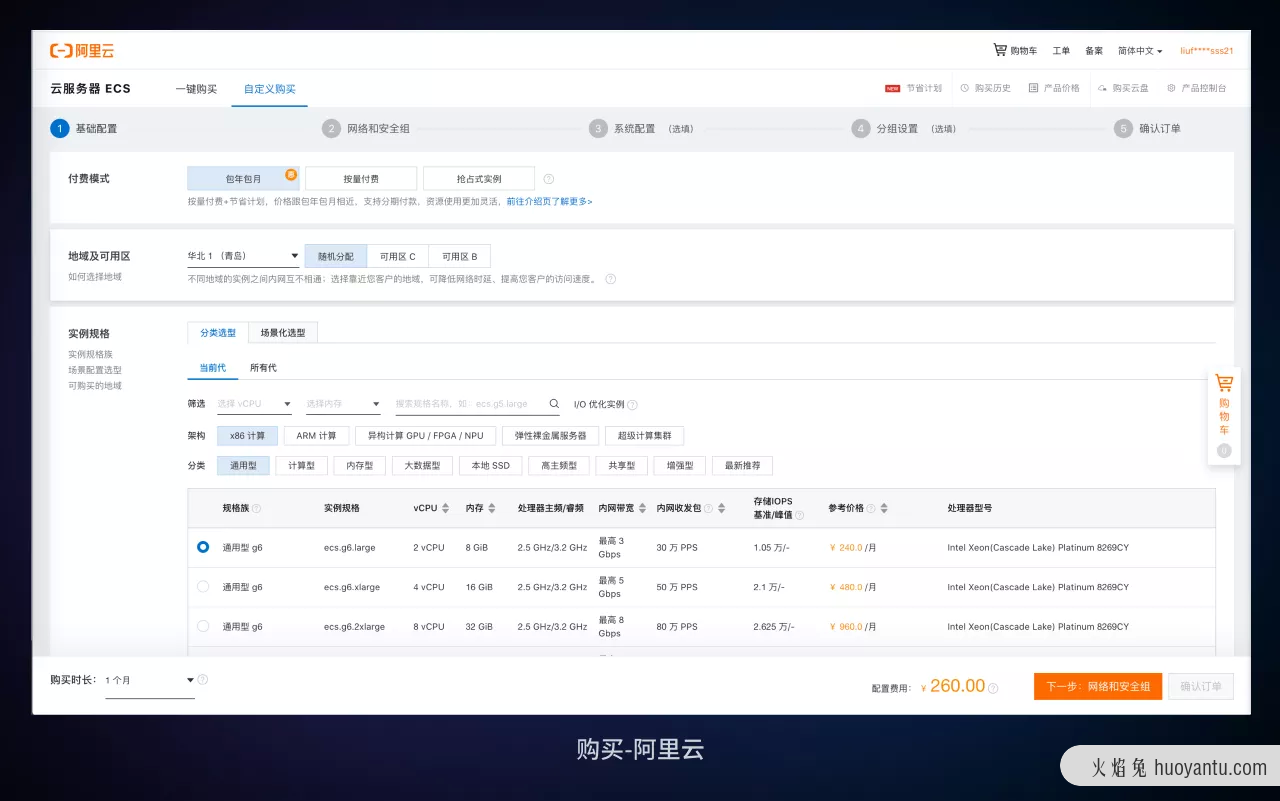Open 产品价格 product pricing
Screen dimensions: 1280x801
1054,88
